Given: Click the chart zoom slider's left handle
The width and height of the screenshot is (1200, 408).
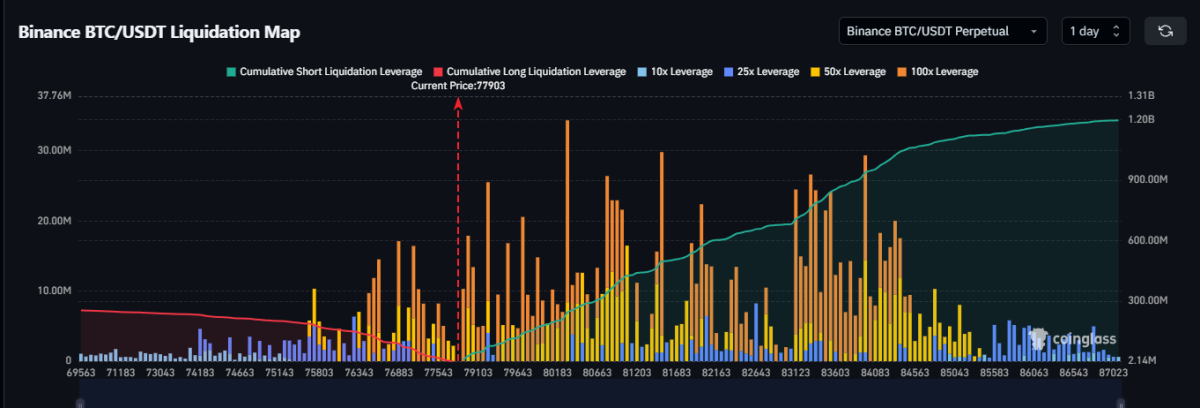Looking at the screenshot, I should [80, 403].
